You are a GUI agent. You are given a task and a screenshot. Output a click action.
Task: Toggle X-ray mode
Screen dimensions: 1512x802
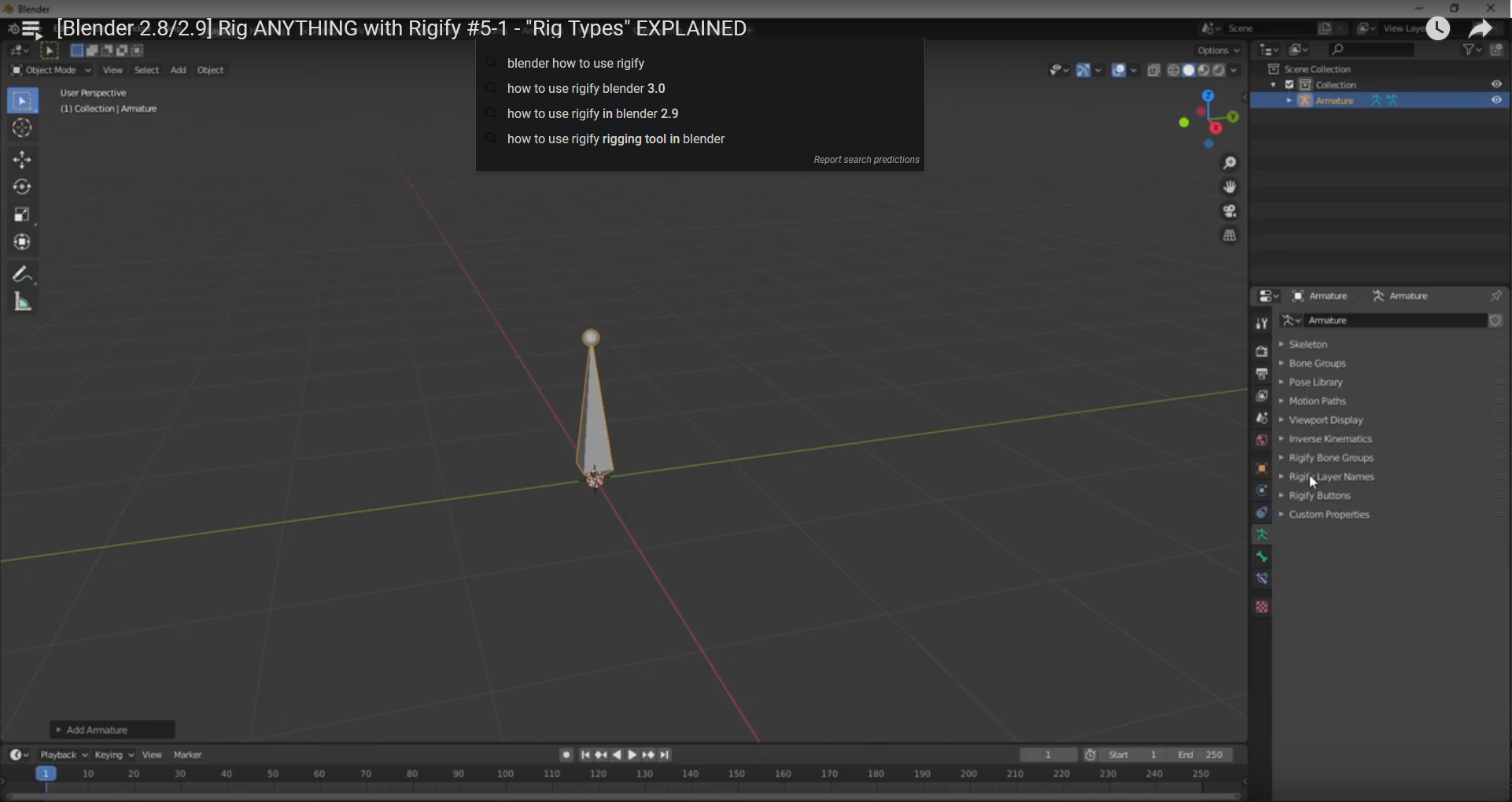coord(1154,71)
